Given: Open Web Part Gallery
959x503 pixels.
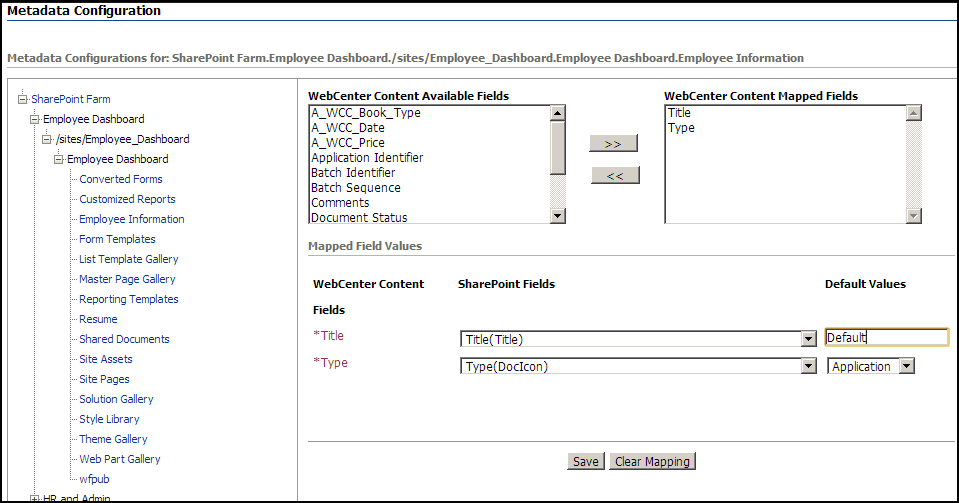Looking at the screenshot, I should point(120,459).
